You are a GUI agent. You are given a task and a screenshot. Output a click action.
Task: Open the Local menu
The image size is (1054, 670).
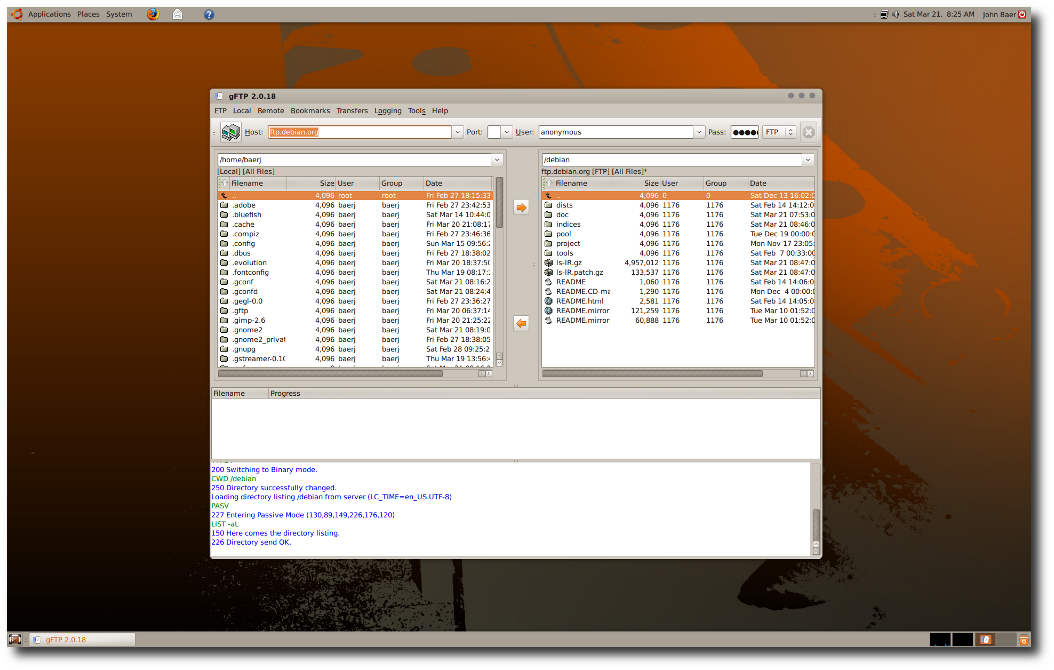242,111
